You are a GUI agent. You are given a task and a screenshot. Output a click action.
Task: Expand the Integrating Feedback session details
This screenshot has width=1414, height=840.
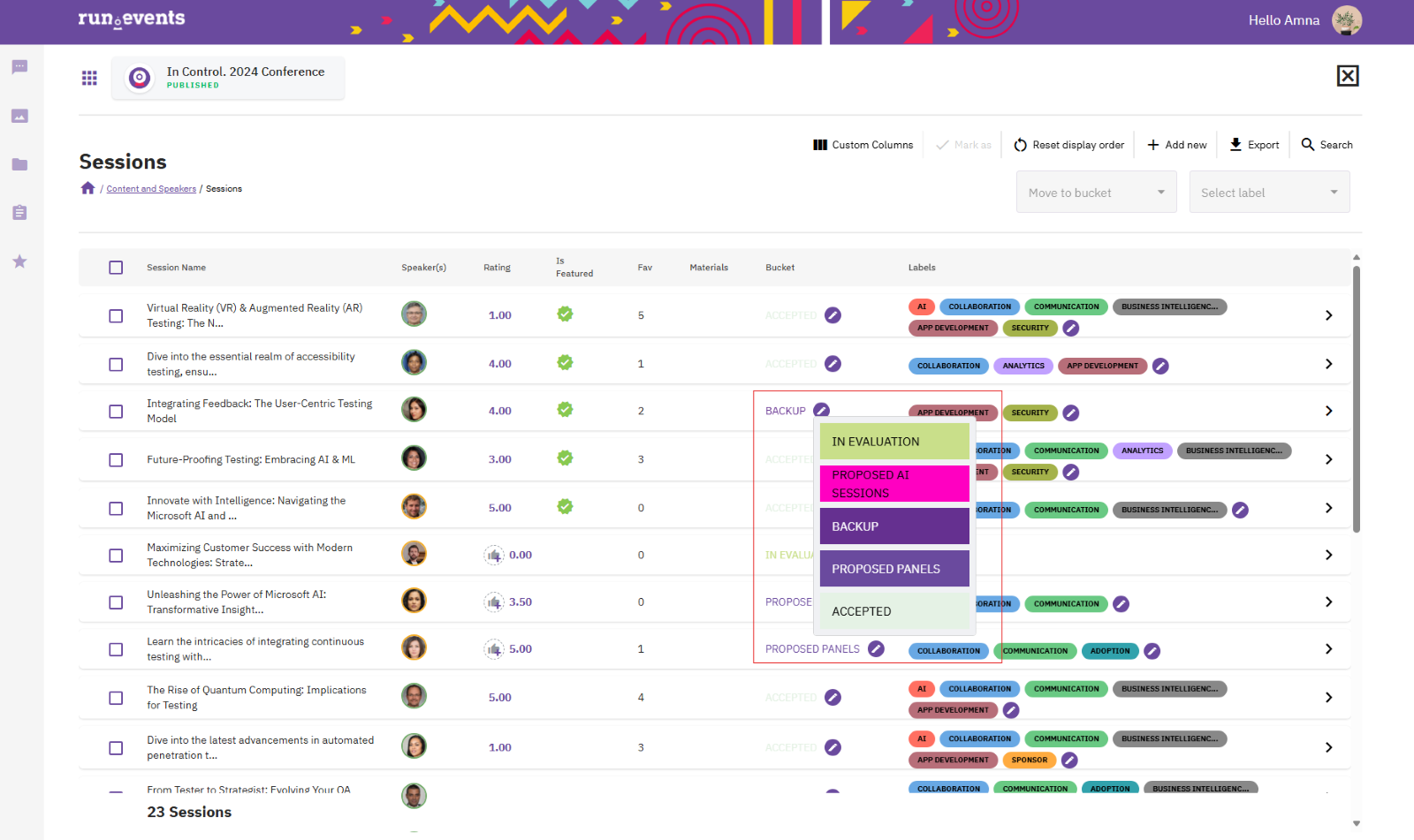click(x=1328, y=411)
